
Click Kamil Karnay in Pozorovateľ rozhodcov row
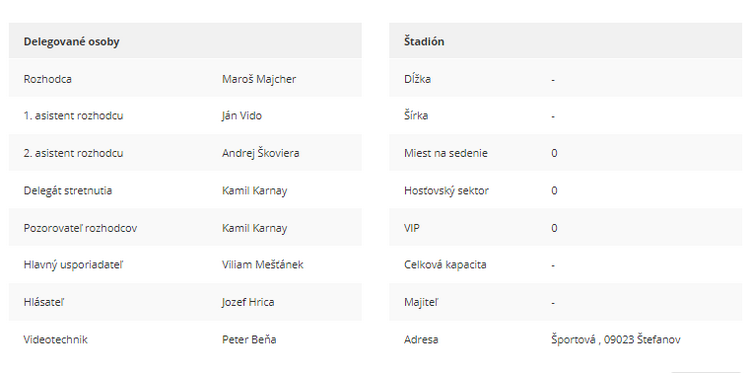click(x=254, y=228)
